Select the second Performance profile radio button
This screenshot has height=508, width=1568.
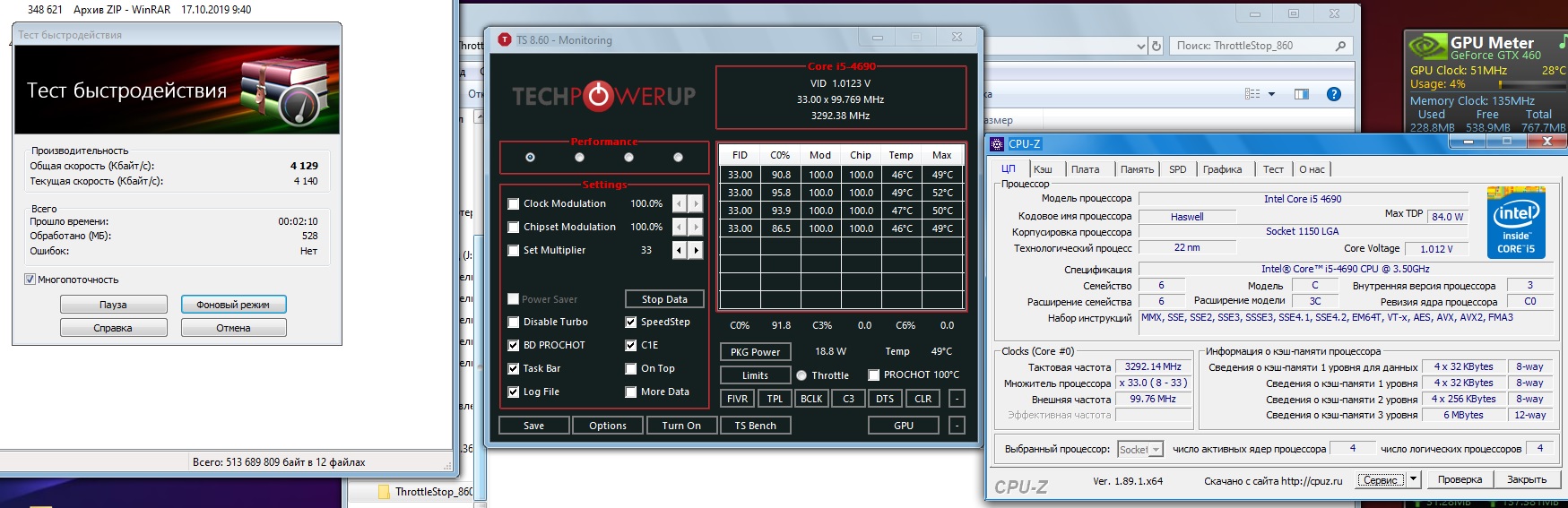point(579,158)
